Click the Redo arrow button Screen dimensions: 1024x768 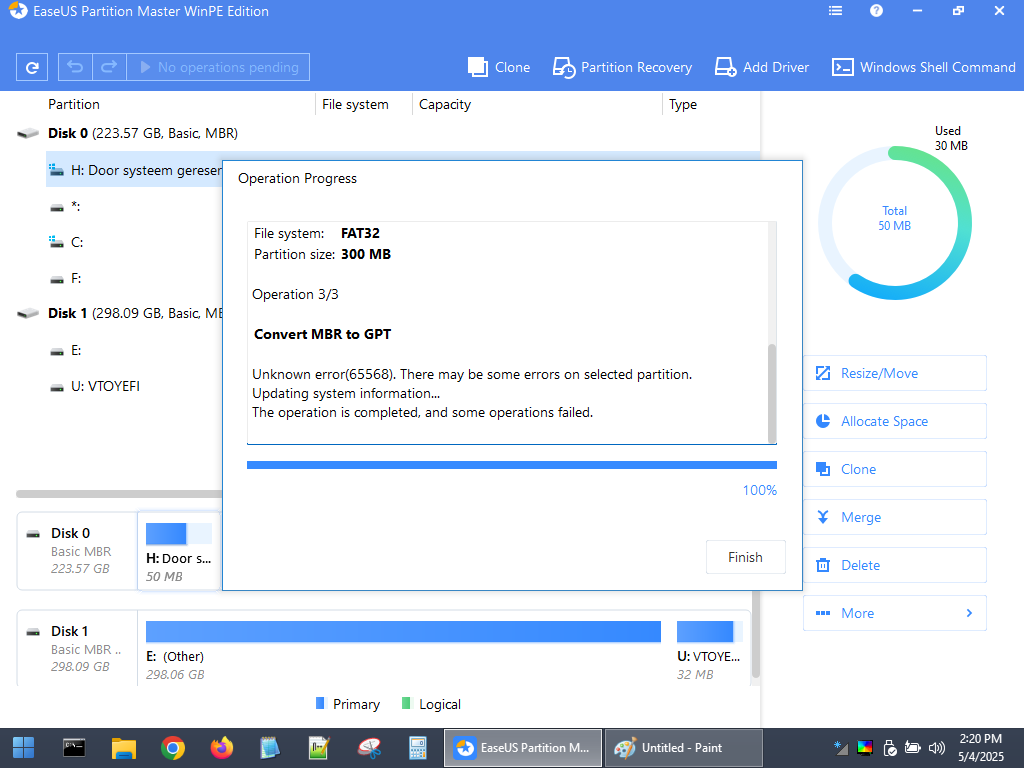pos(109,67)
